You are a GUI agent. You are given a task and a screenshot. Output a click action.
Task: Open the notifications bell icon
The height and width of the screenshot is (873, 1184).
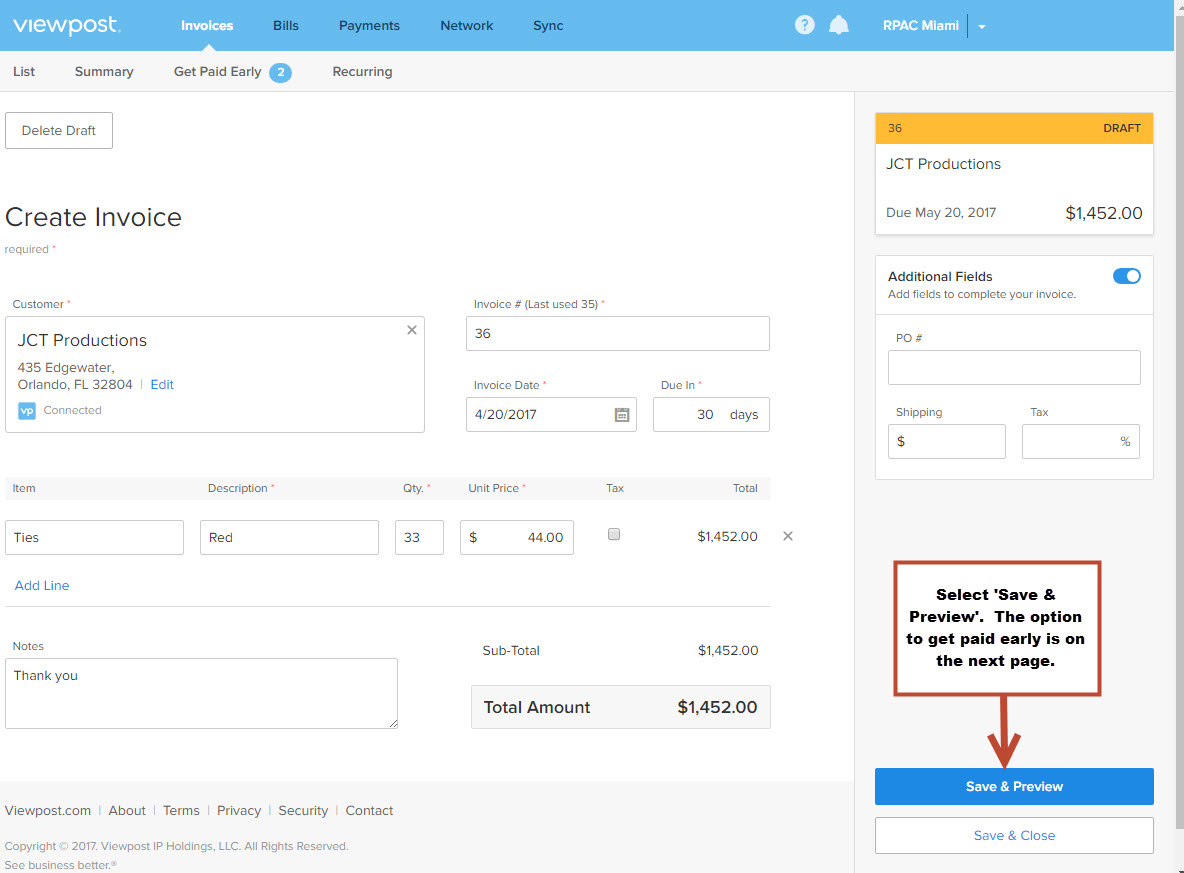[x=838, y=25]
